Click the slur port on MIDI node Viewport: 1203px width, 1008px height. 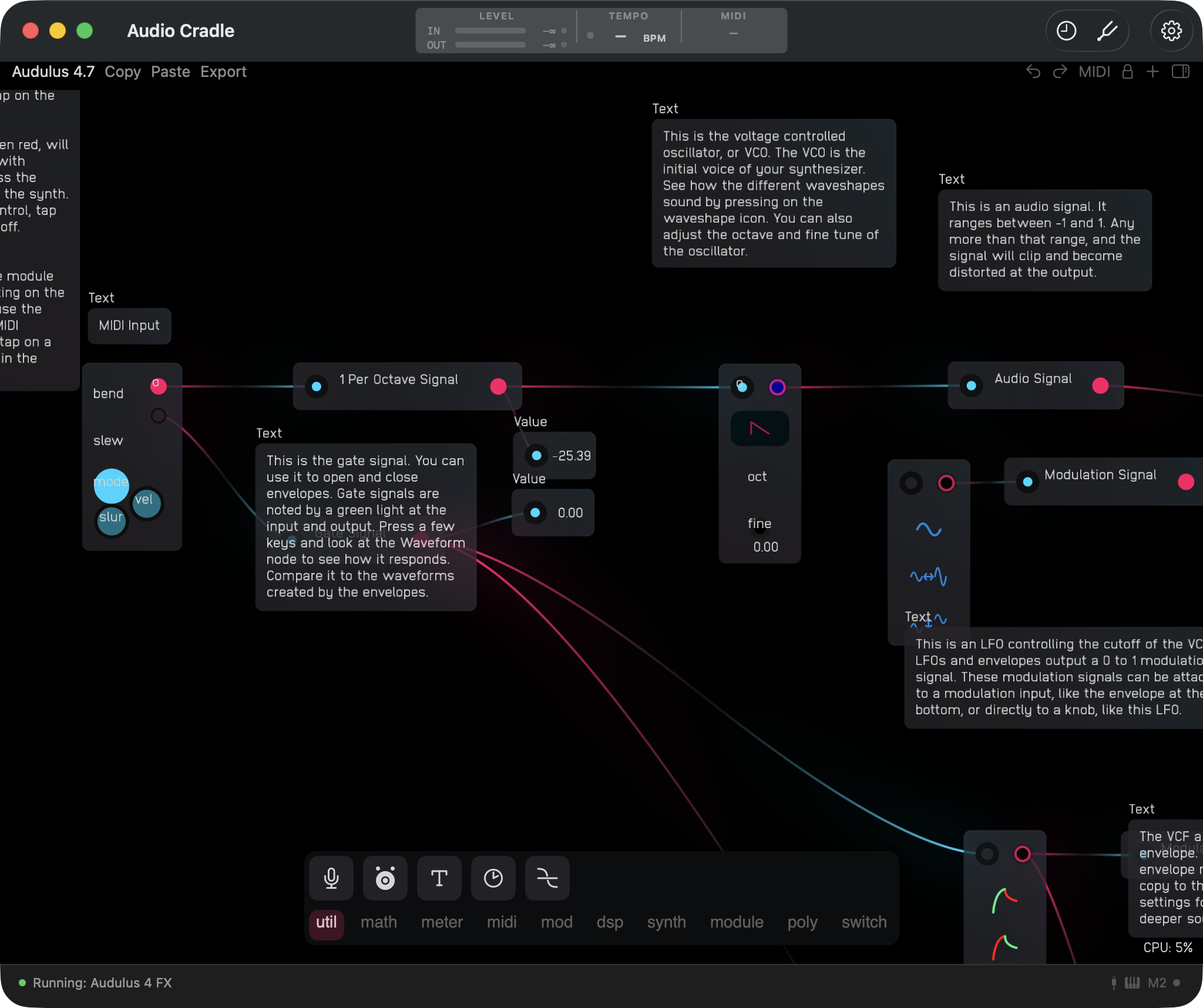[x=111, y=521]
